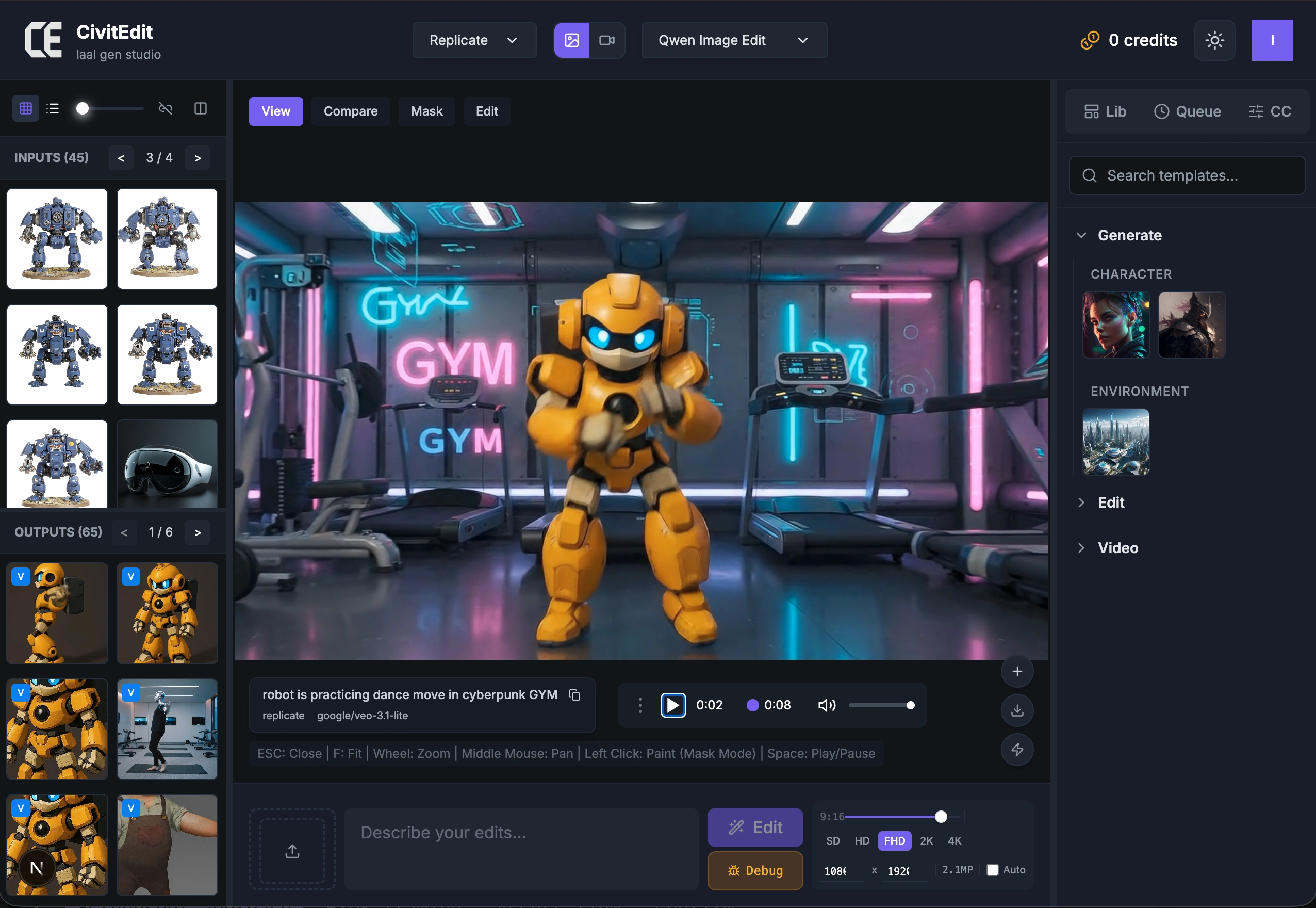Enable the Auto checkbox
The width and height of the screenshot is (1316, 908).
(x=992, y=869)
